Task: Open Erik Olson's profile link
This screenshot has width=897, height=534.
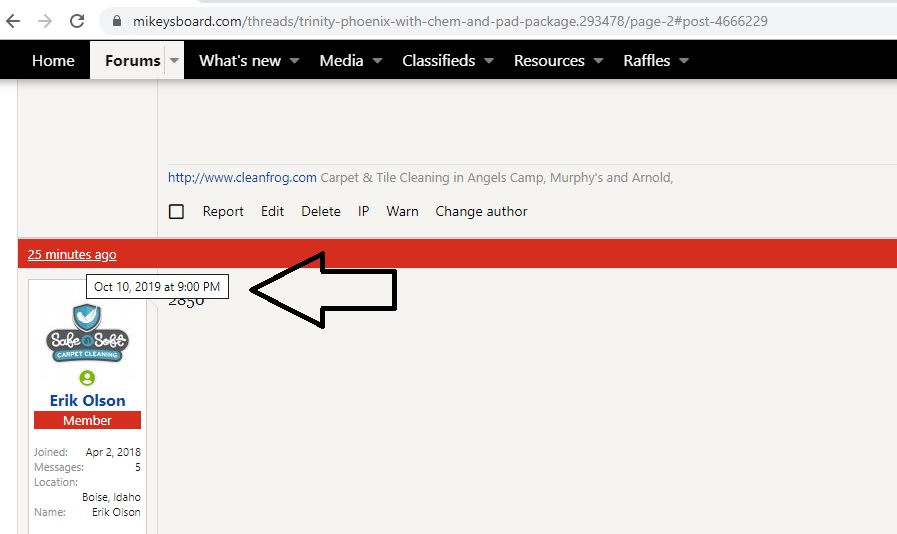Action: coord(87,400)
